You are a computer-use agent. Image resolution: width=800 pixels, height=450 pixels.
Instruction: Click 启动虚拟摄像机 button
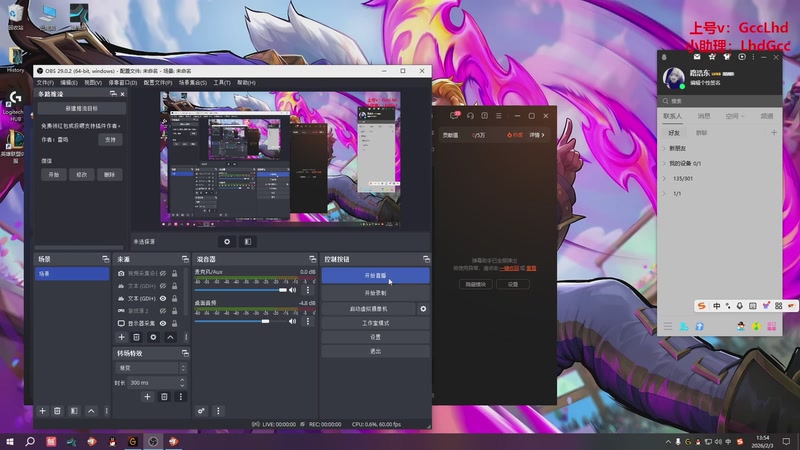coord(368,309)
